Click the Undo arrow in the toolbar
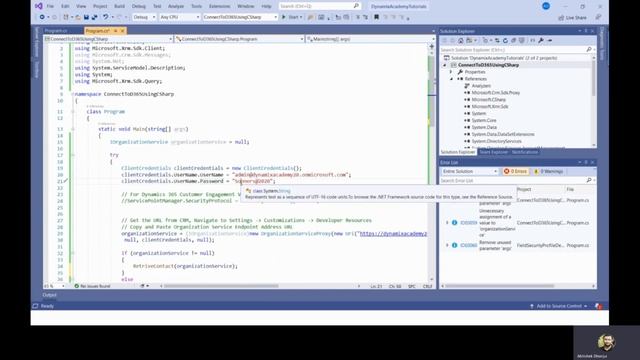Screen dimensions: 640x360 pos(106,17)
